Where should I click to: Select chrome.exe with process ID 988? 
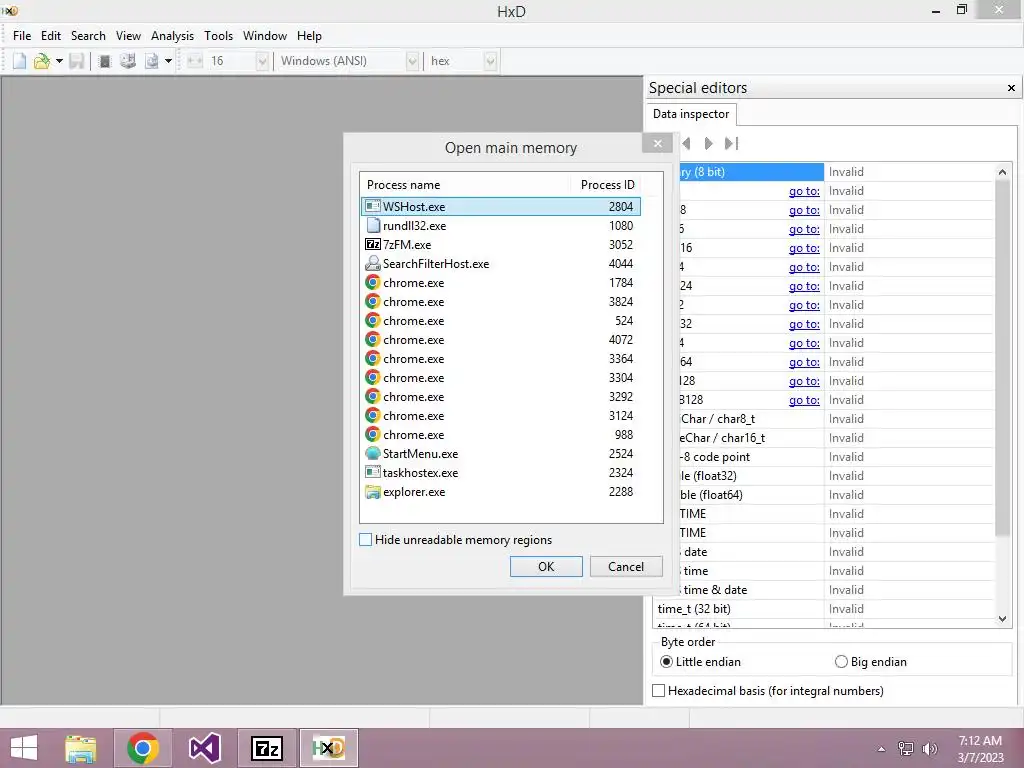[501, 434]
